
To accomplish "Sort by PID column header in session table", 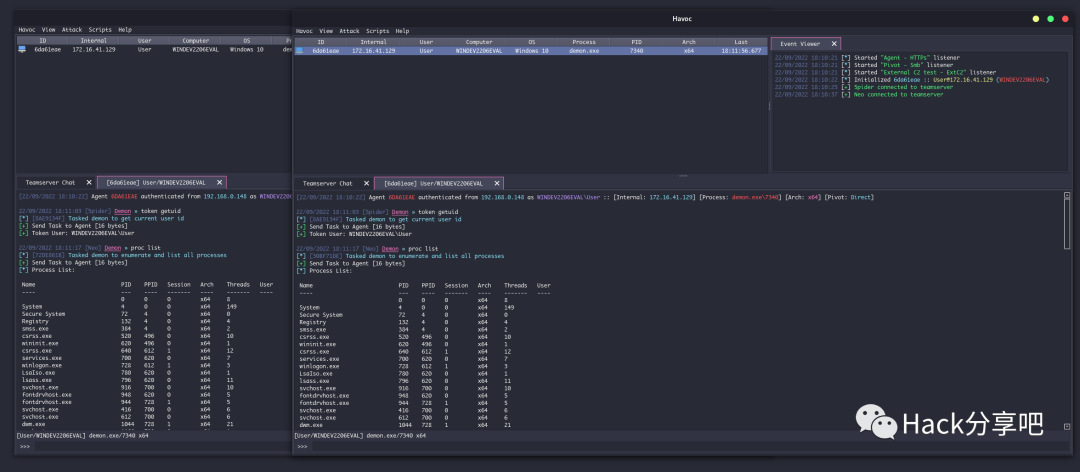I will coord(636,43).
